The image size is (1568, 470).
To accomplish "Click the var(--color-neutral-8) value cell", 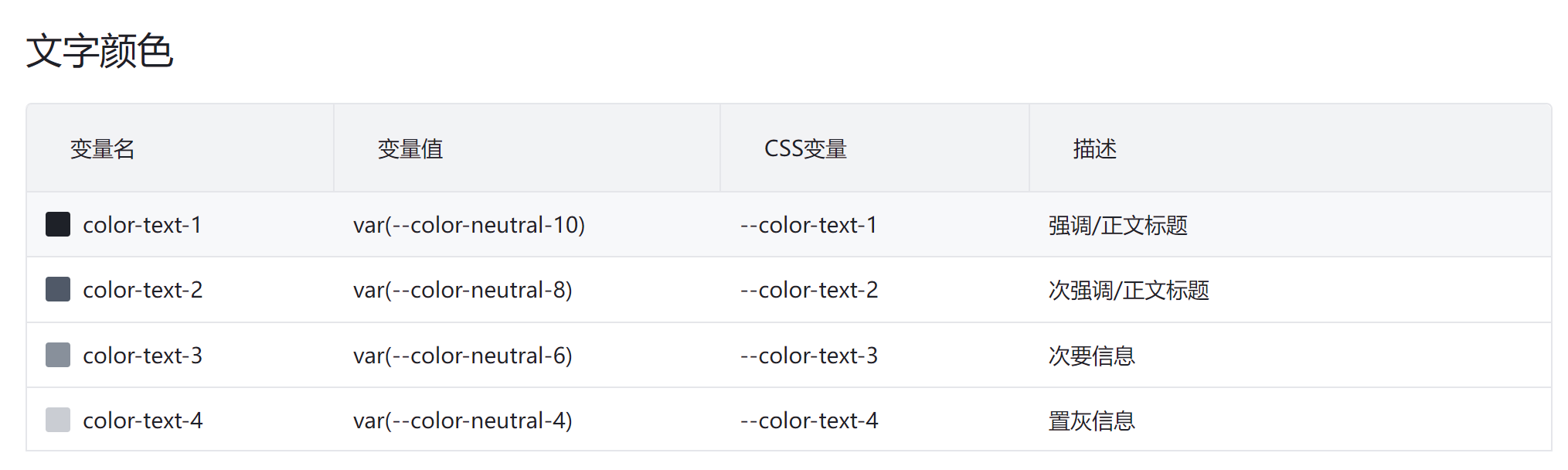I will (463, 290).
